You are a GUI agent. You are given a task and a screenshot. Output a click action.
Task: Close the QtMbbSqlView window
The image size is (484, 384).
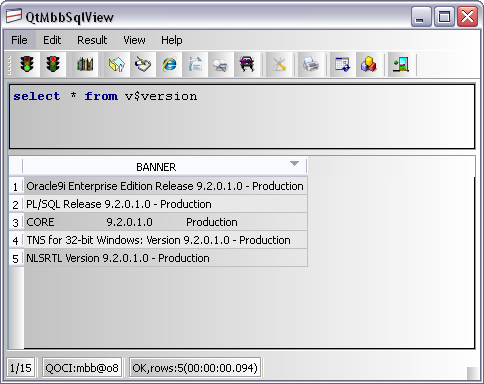[467, 16]
